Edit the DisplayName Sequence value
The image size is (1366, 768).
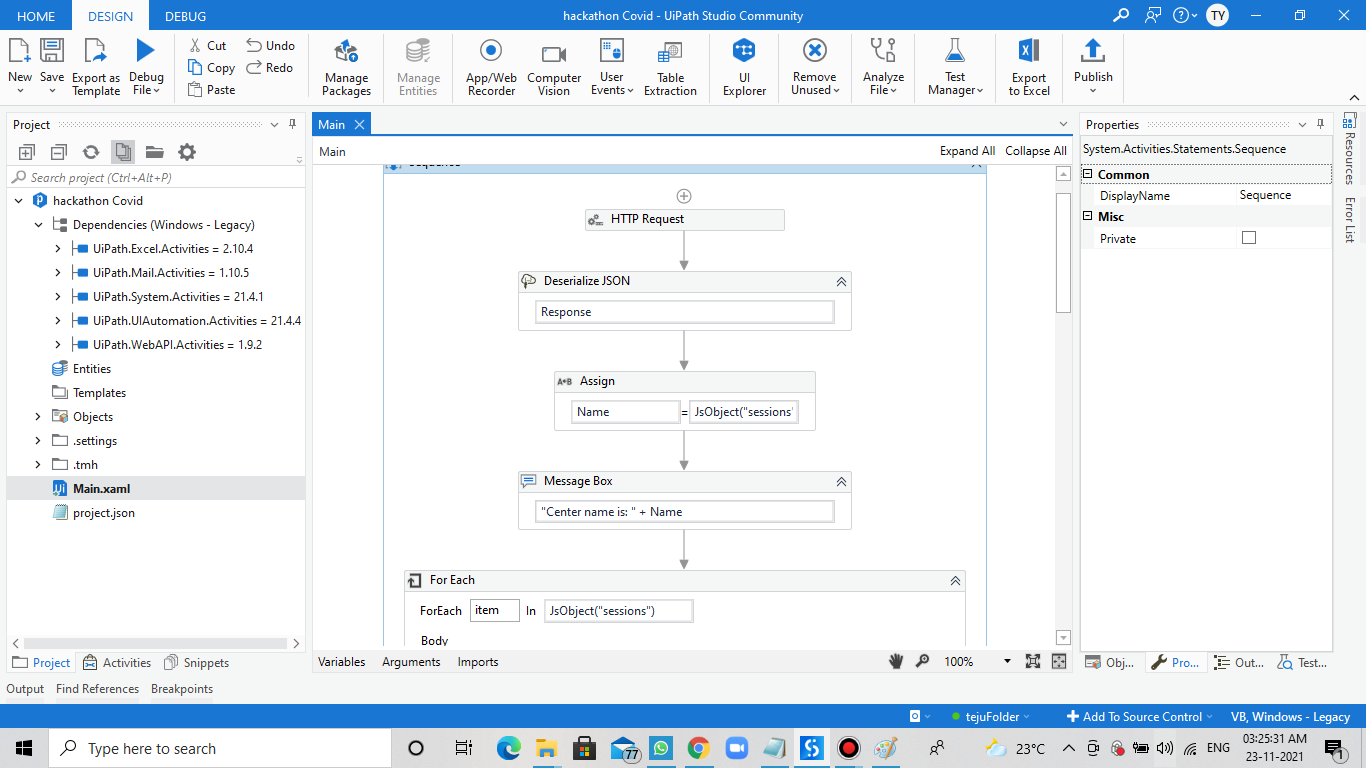point(1285,195)
